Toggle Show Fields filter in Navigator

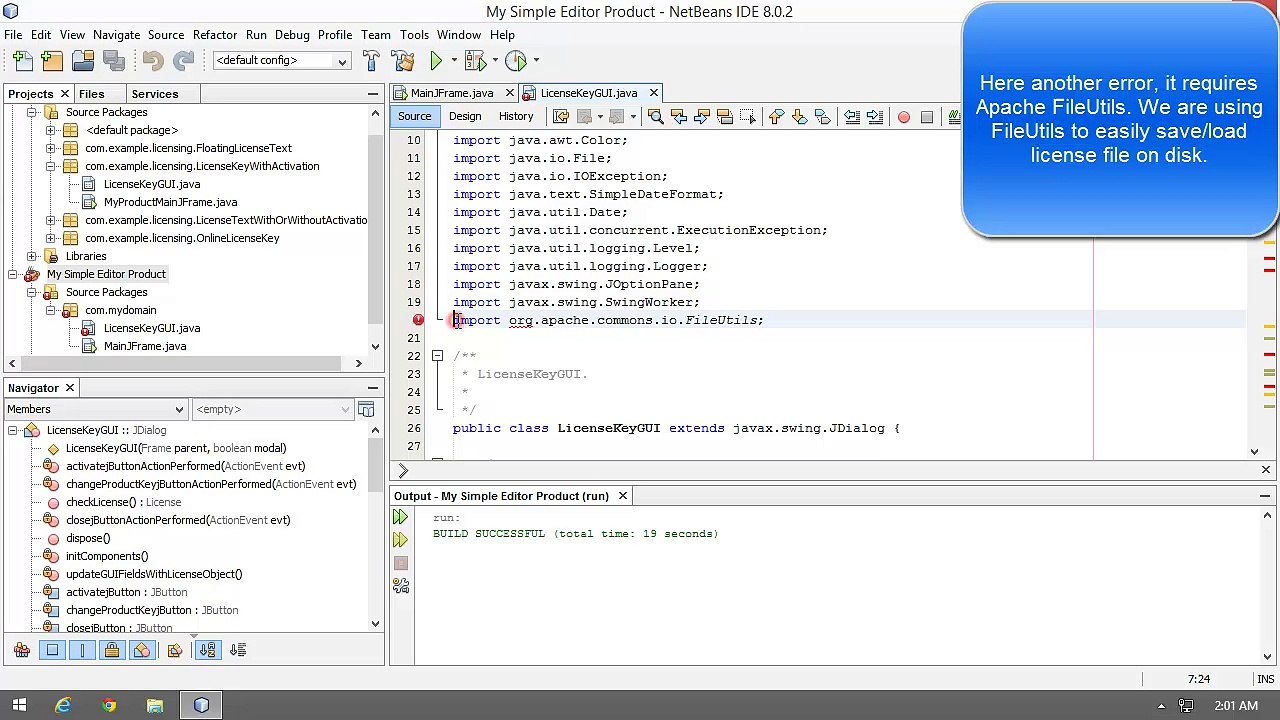coord(52,650)
